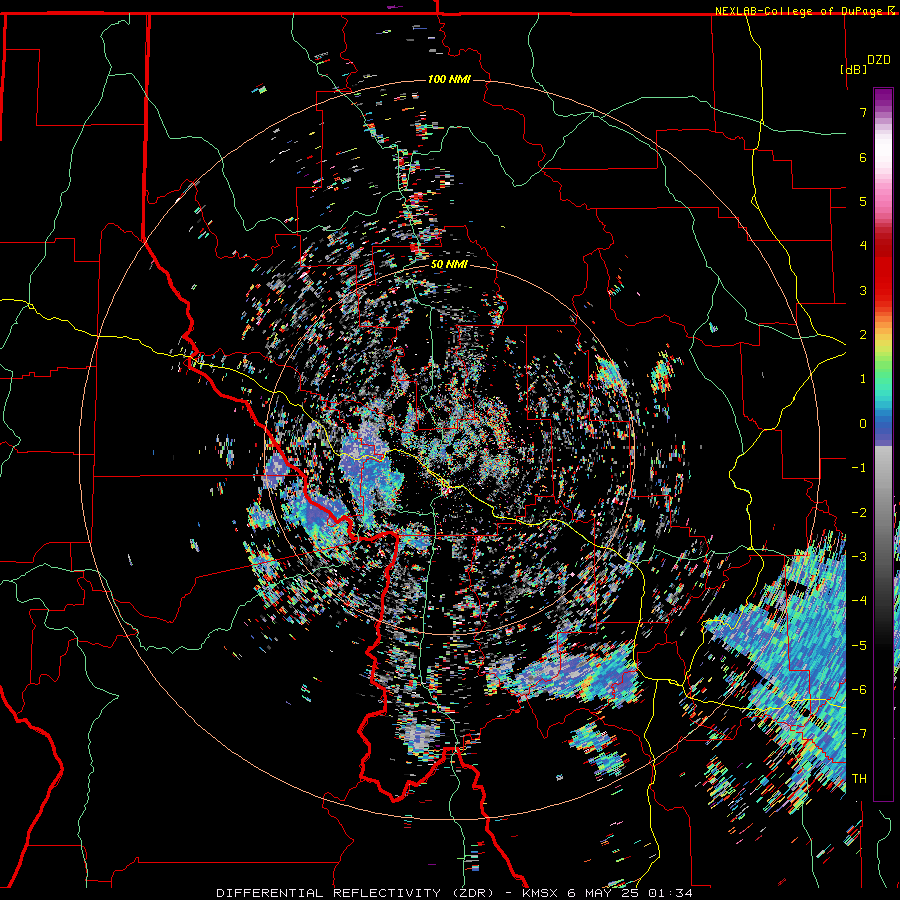The width and height of the screenshot is (900, 900).
Task: Click the TH threshold label on the scale
Action: (859, 778)
